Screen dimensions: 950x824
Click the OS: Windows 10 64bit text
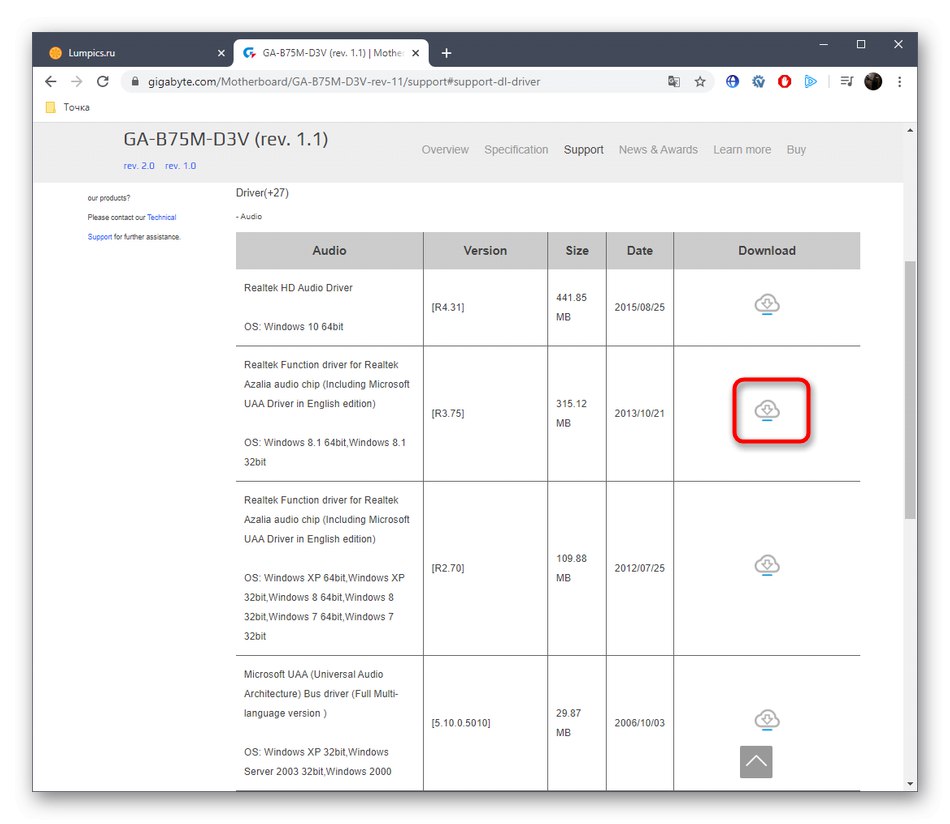click(x=293, y=327)
